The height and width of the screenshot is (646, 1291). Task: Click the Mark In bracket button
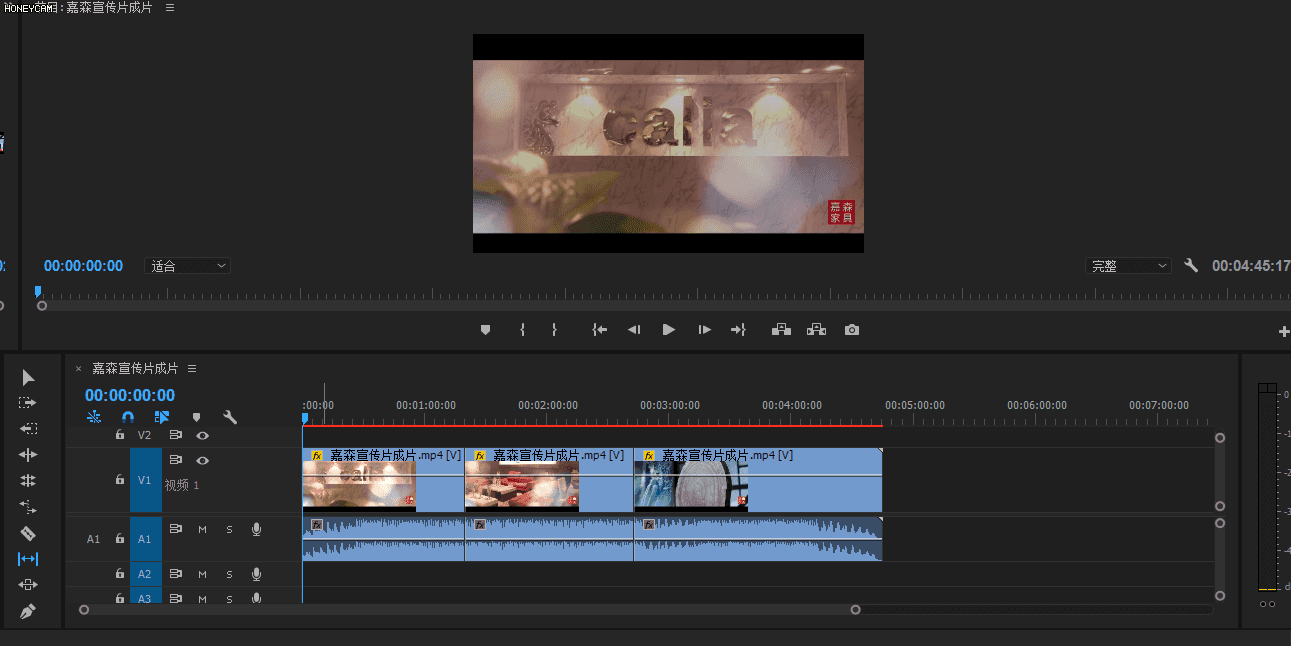point(522,330)
